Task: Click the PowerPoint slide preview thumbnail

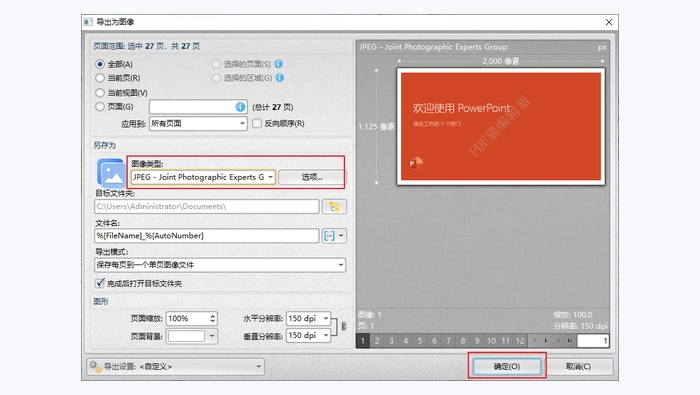Action: click(x=501, y=127)
